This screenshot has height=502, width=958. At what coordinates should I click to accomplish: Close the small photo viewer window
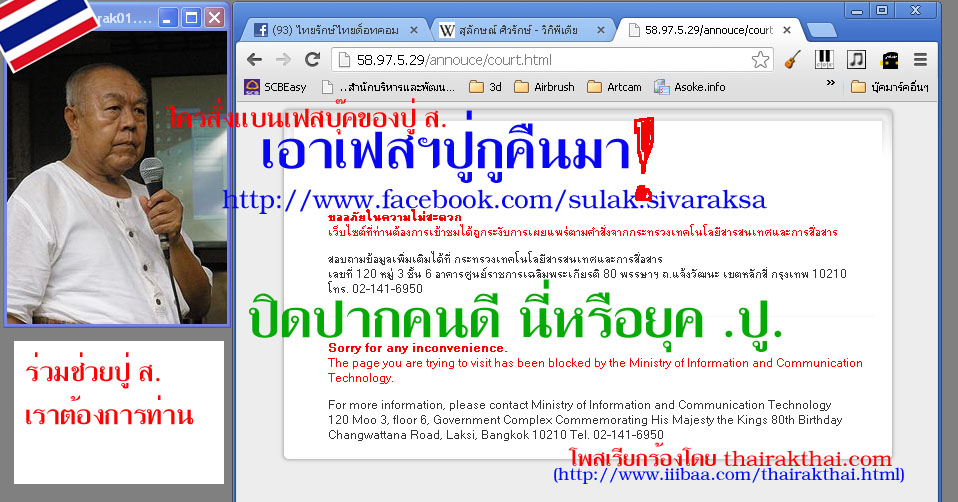214,18
